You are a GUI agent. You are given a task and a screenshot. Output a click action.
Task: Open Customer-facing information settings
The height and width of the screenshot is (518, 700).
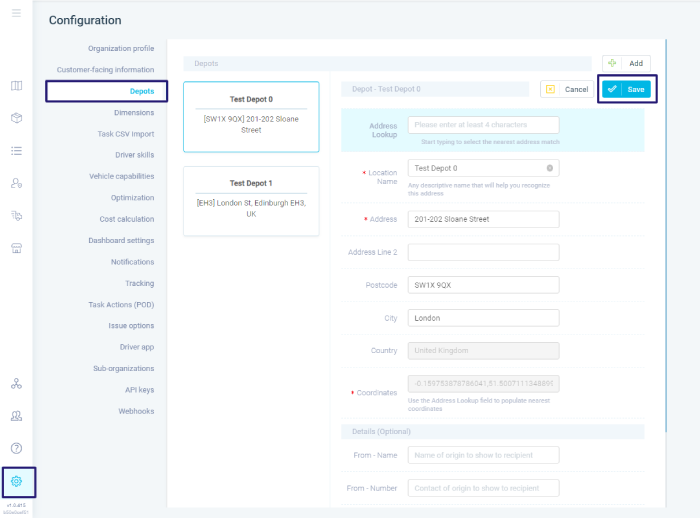click(x=105, y=70)
